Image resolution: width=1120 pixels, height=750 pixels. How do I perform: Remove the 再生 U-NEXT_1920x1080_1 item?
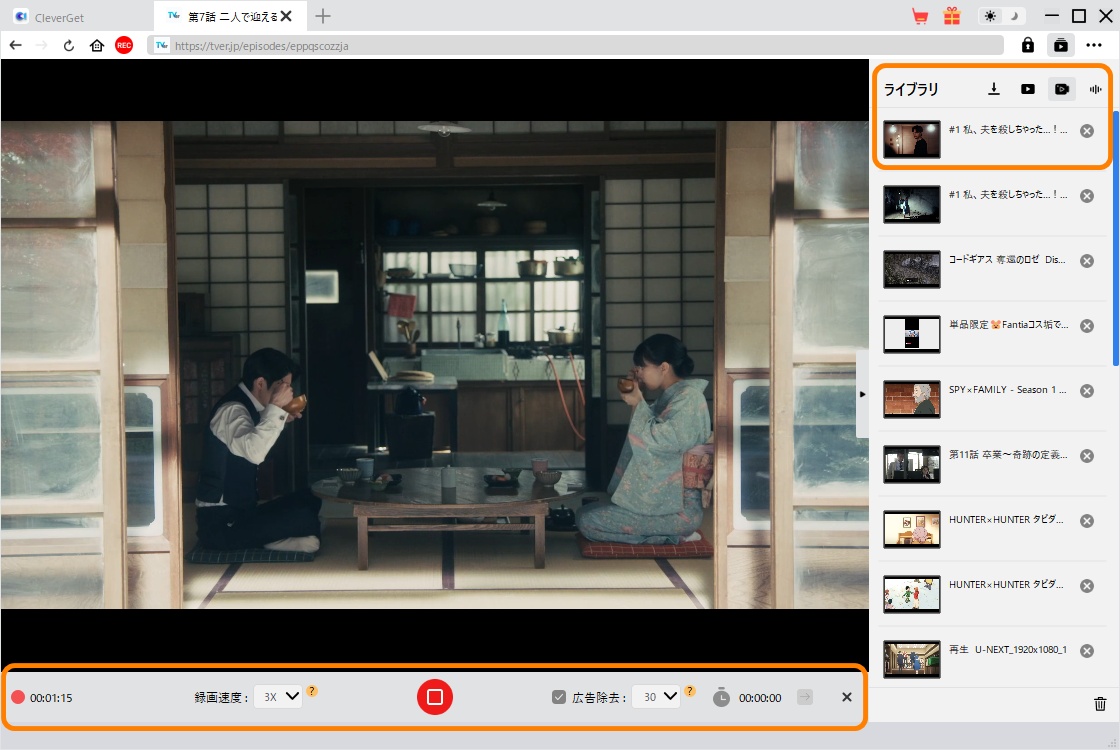1086,651
